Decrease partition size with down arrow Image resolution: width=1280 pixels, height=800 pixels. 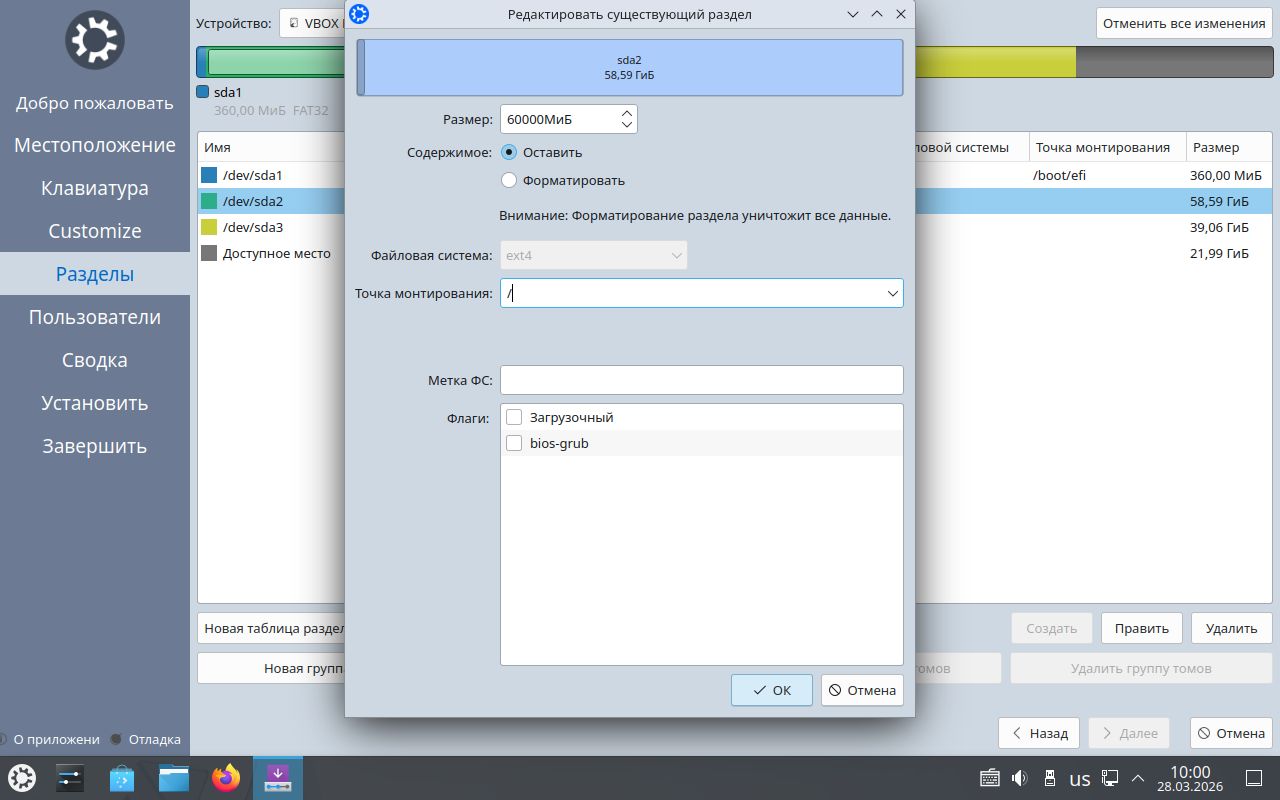coord(627,125)
